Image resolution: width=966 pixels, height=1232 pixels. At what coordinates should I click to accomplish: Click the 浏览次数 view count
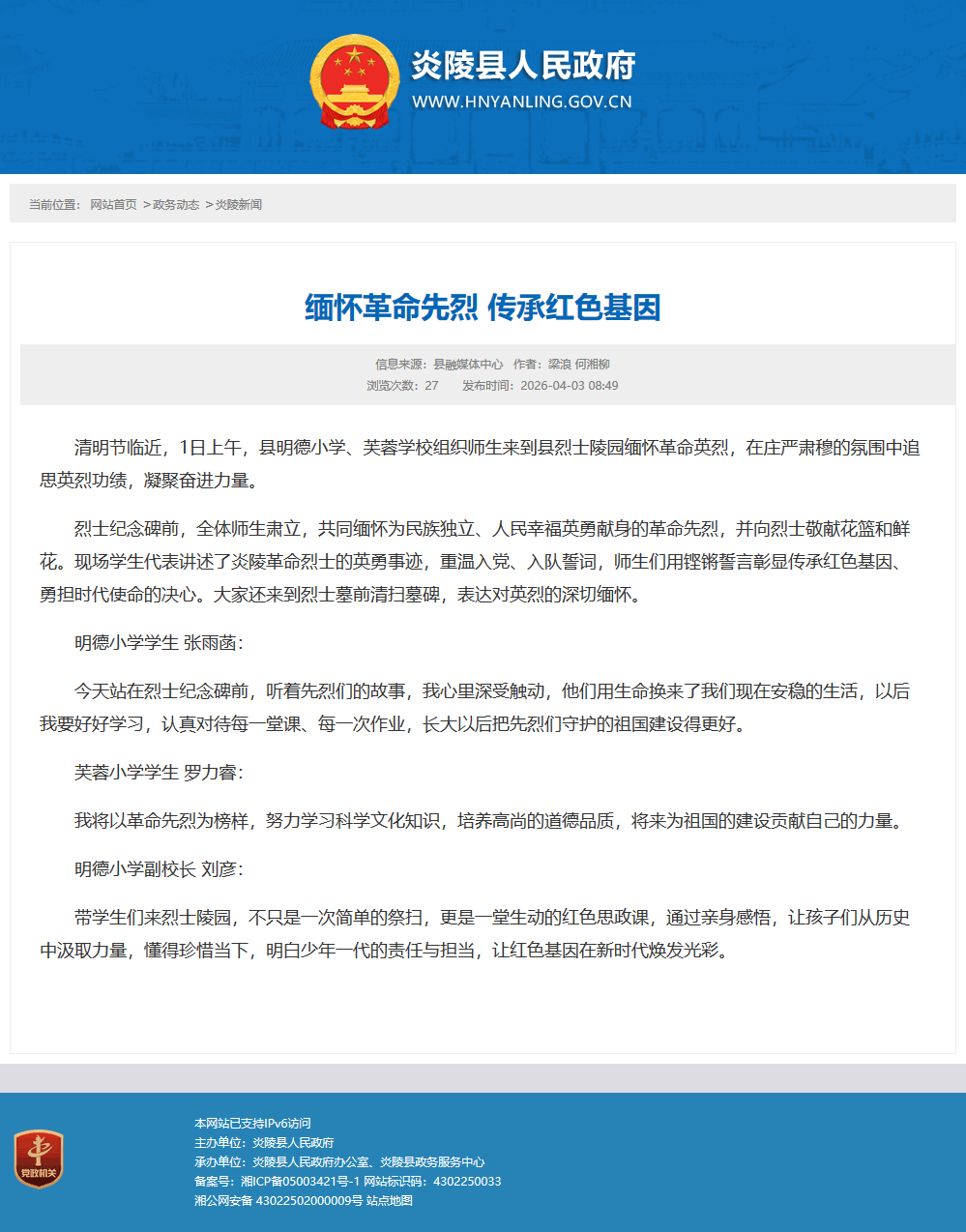click(x=402, y=386)
